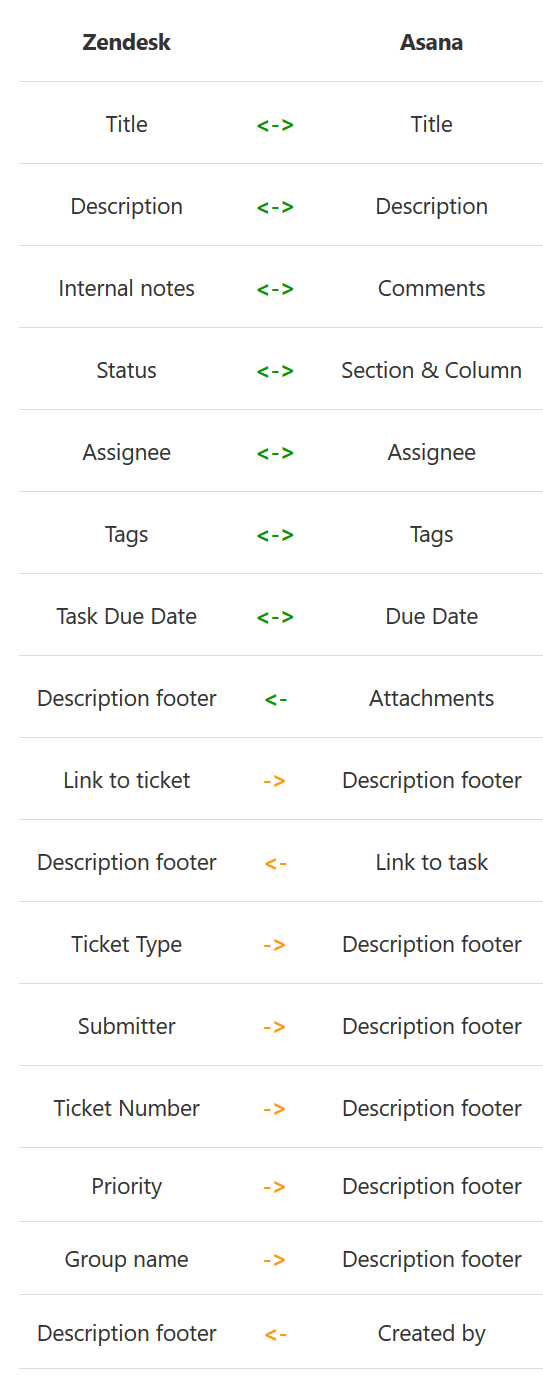Click the Zendesk column header
This screenshot has width=543, height=1380.
coord(127,42)
